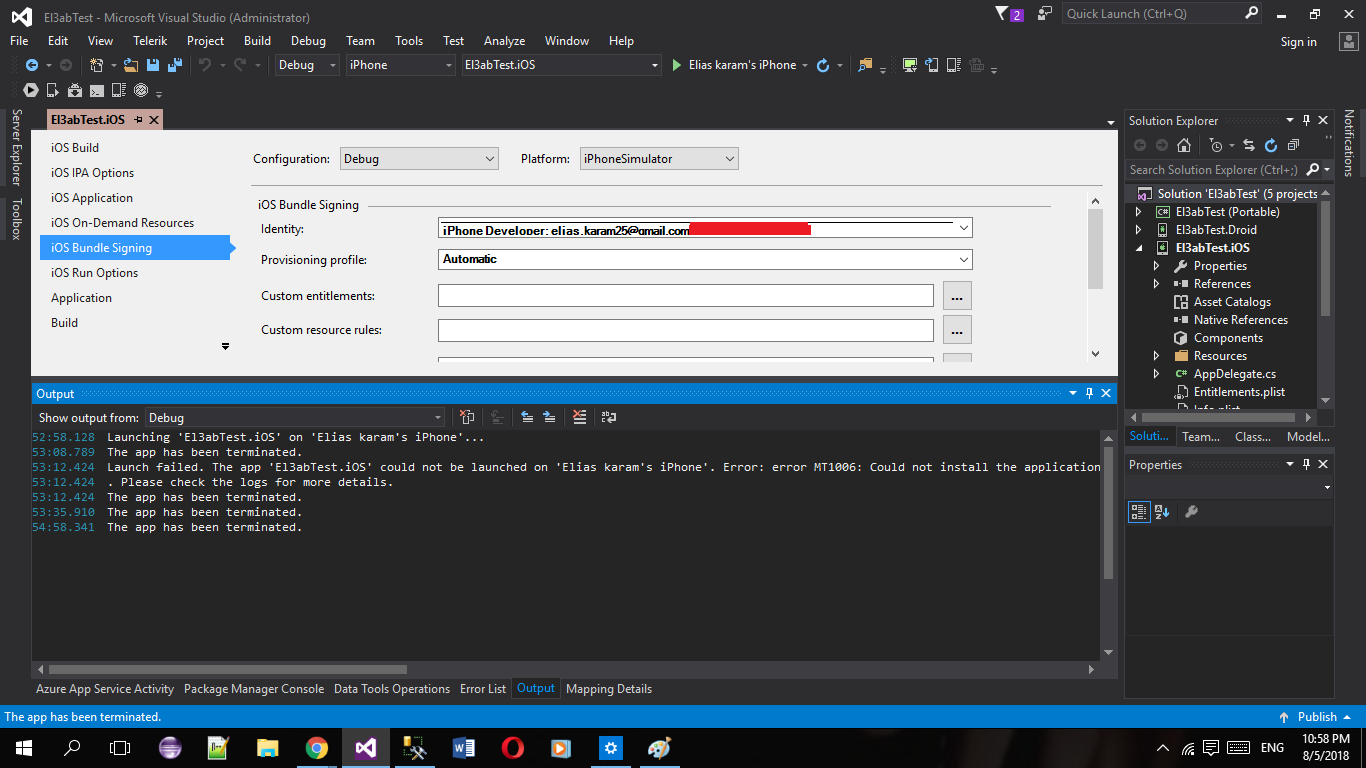The width and height of the screenshot is (1366, 768).
Task: Start debugging with the green play arrow
Action: coord(677,65)
